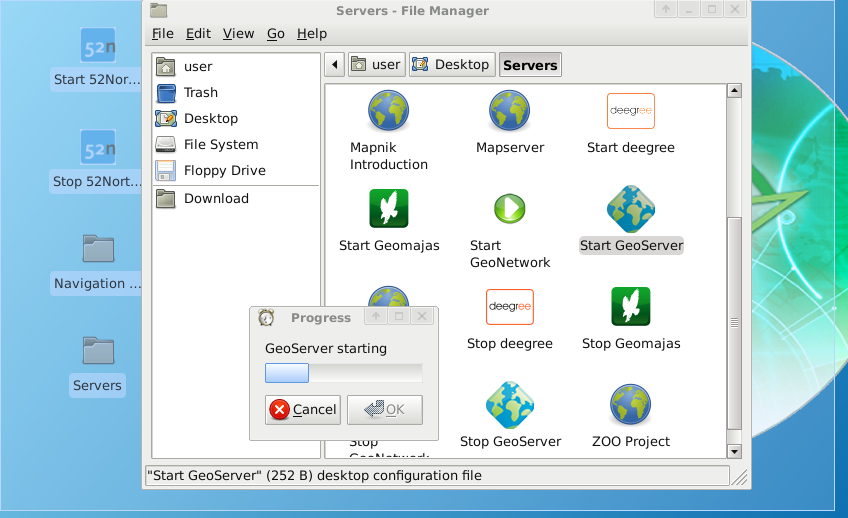Click the File Manager window folder icon
The image size is (848, 518).
click(158, 10)
